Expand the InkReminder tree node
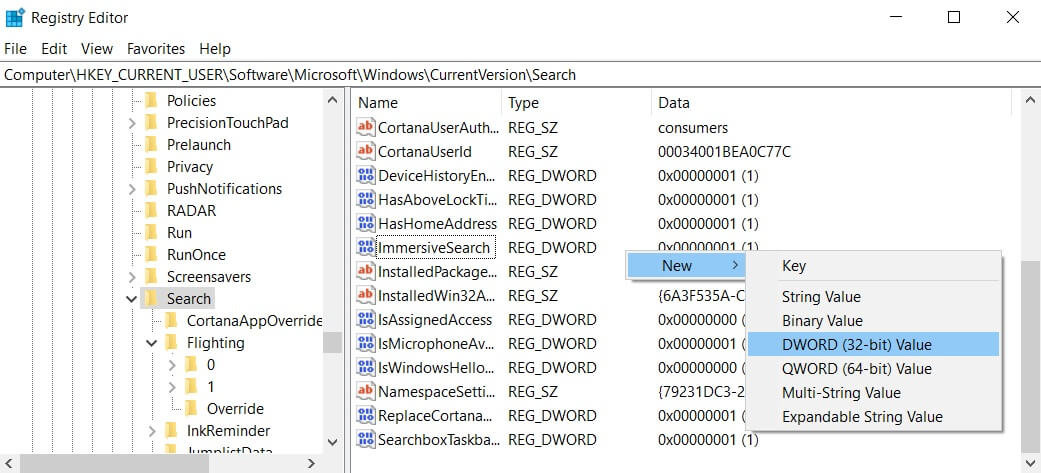The height and width of the screenshot is (473, 1041). click(152, 430)
